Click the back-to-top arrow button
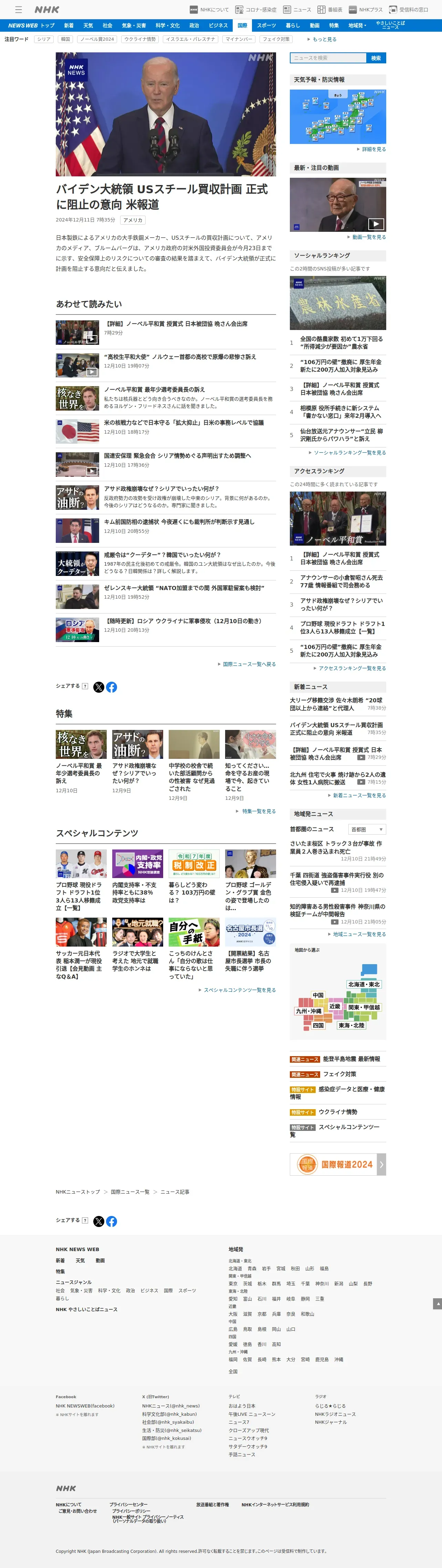This screenshot has width=442, height=1568. [437, 1303]
